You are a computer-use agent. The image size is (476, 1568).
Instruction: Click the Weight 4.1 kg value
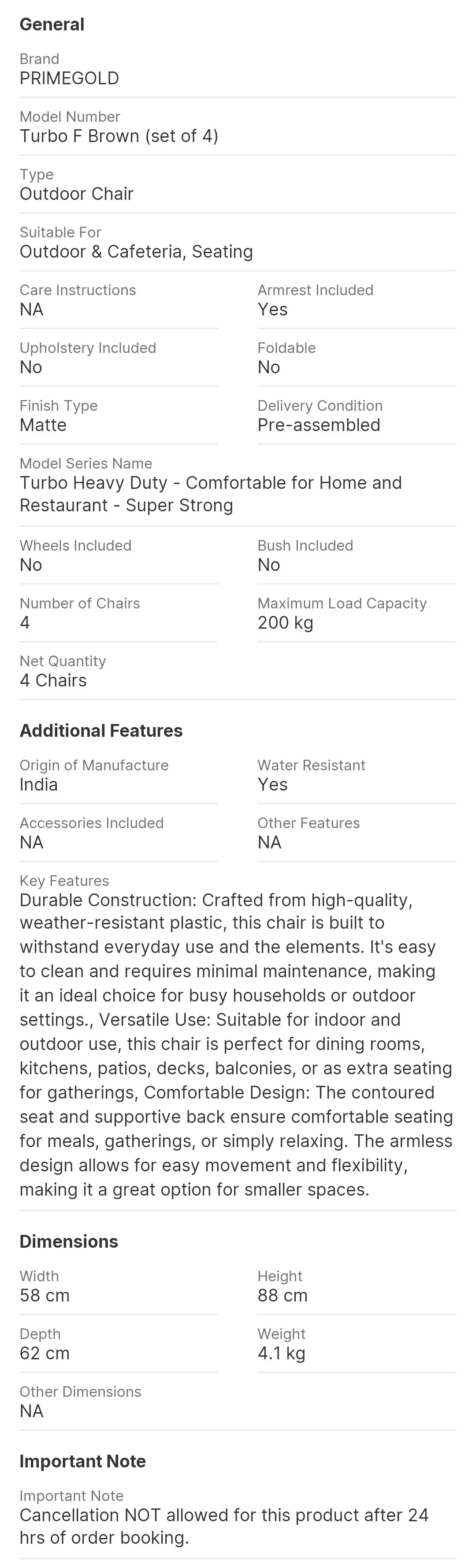281,1353
